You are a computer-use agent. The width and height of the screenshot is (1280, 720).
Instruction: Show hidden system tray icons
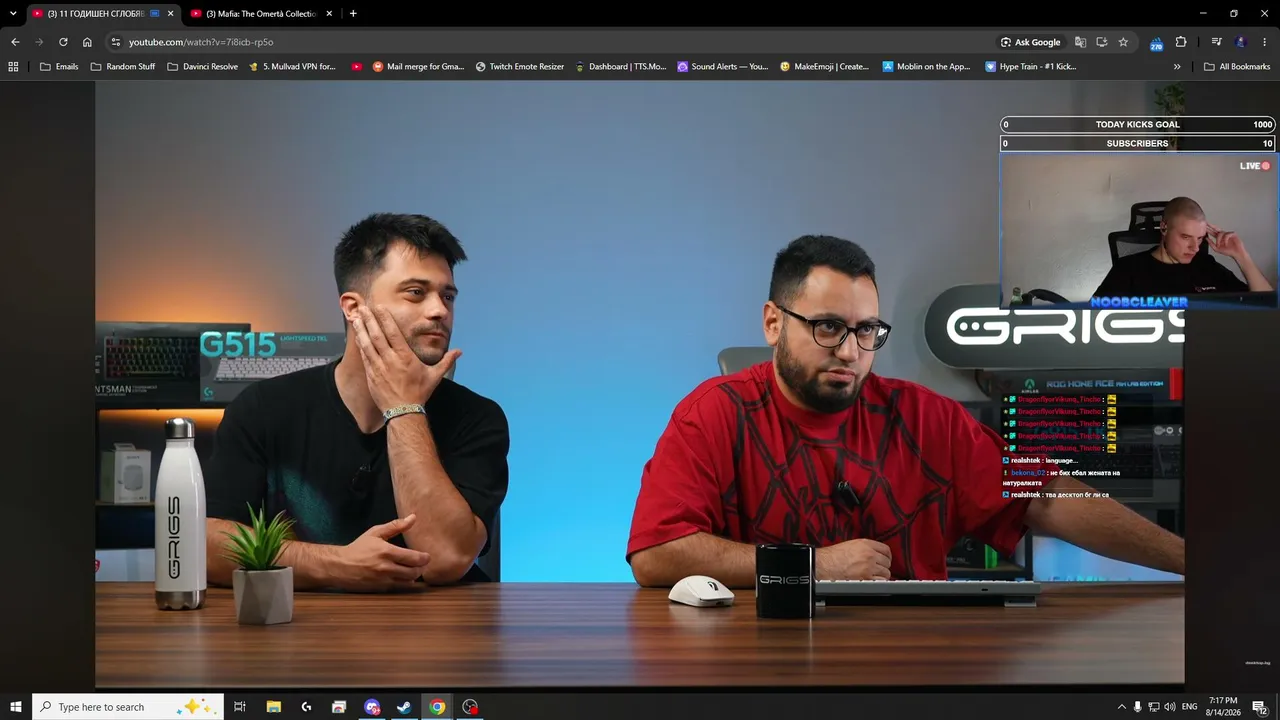1121,707
